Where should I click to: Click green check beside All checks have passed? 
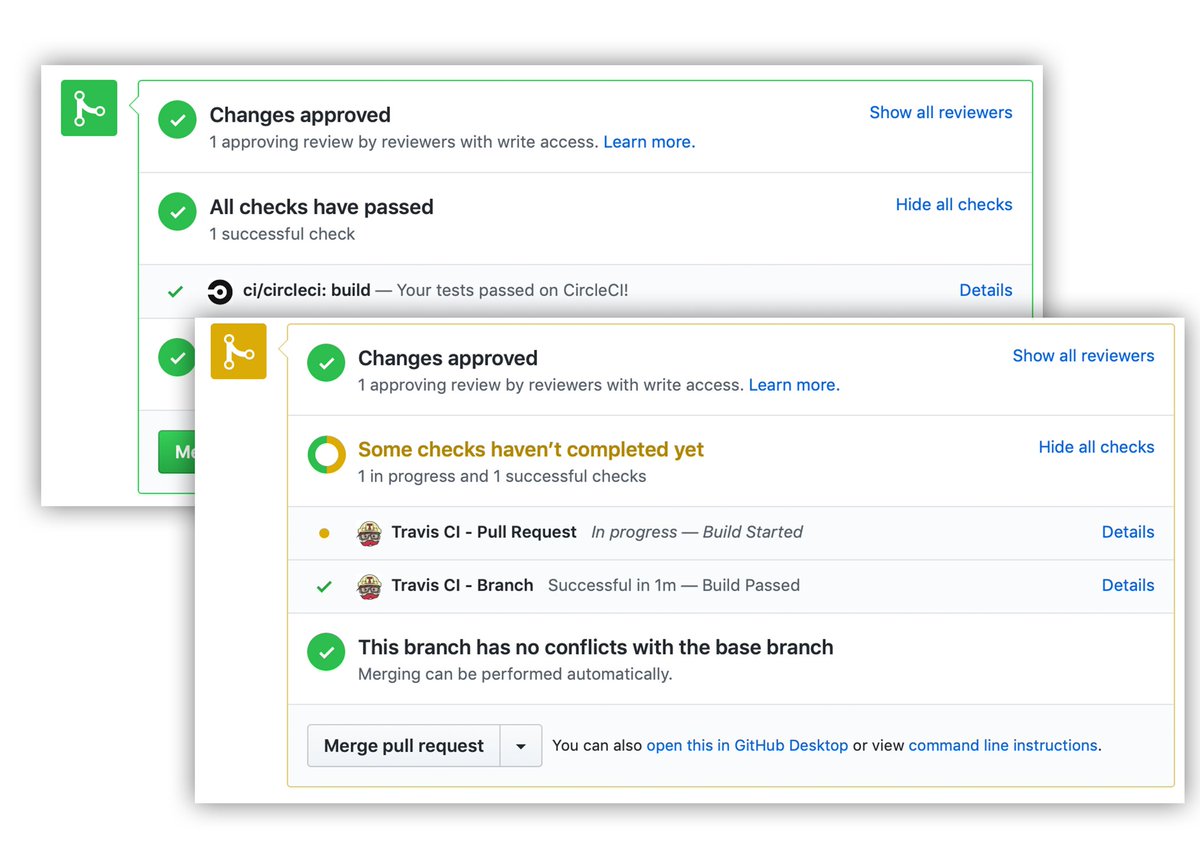pos(177,212)
